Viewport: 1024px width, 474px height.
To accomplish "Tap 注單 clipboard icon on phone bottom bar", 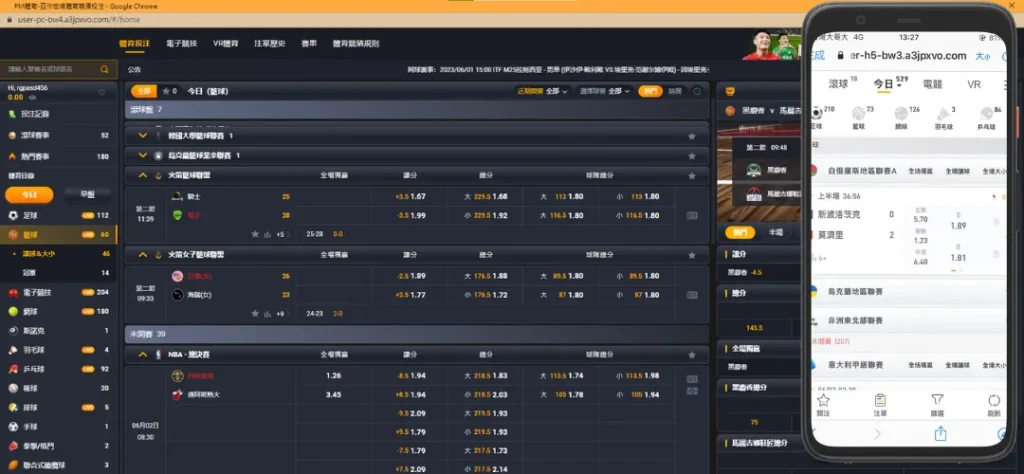I will pos(880,400).
